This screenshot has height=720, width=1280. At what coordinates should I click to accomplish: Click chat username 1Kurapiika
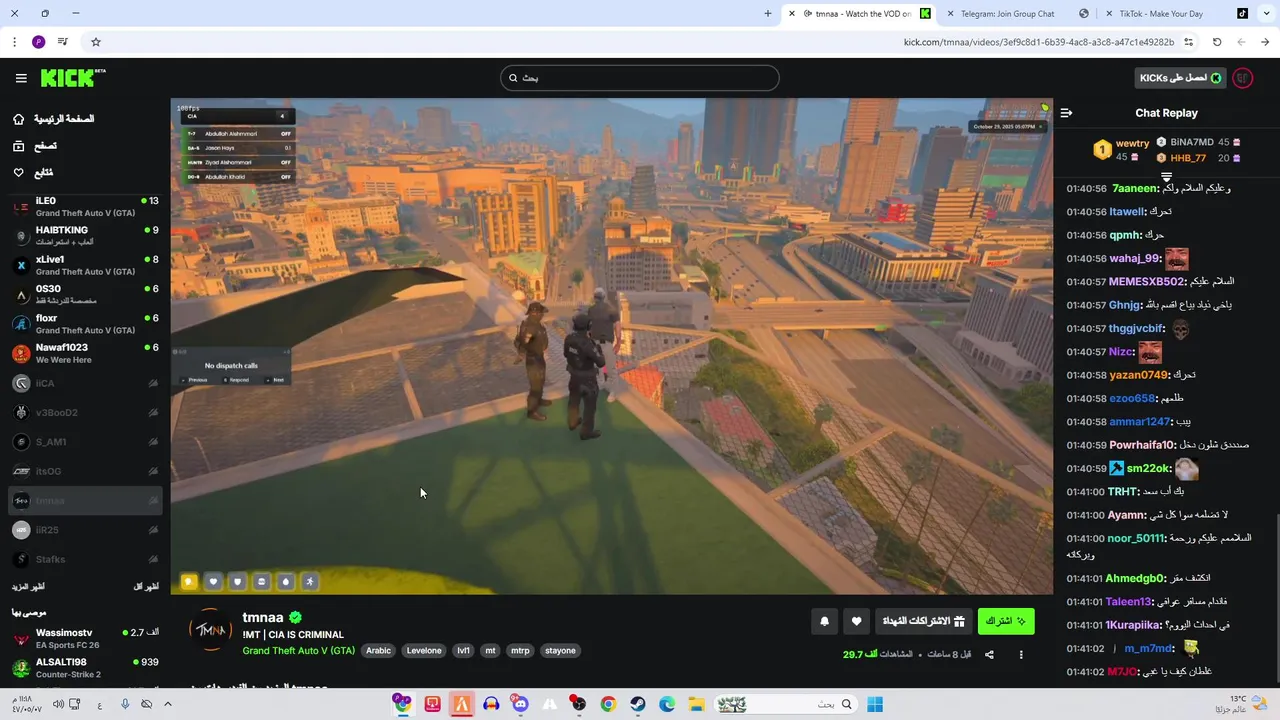1134,625
